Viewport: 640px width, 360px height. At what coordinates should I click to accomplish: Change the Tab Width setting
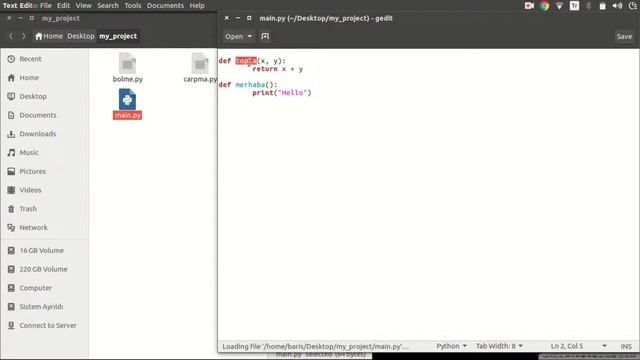coord(499,346)
